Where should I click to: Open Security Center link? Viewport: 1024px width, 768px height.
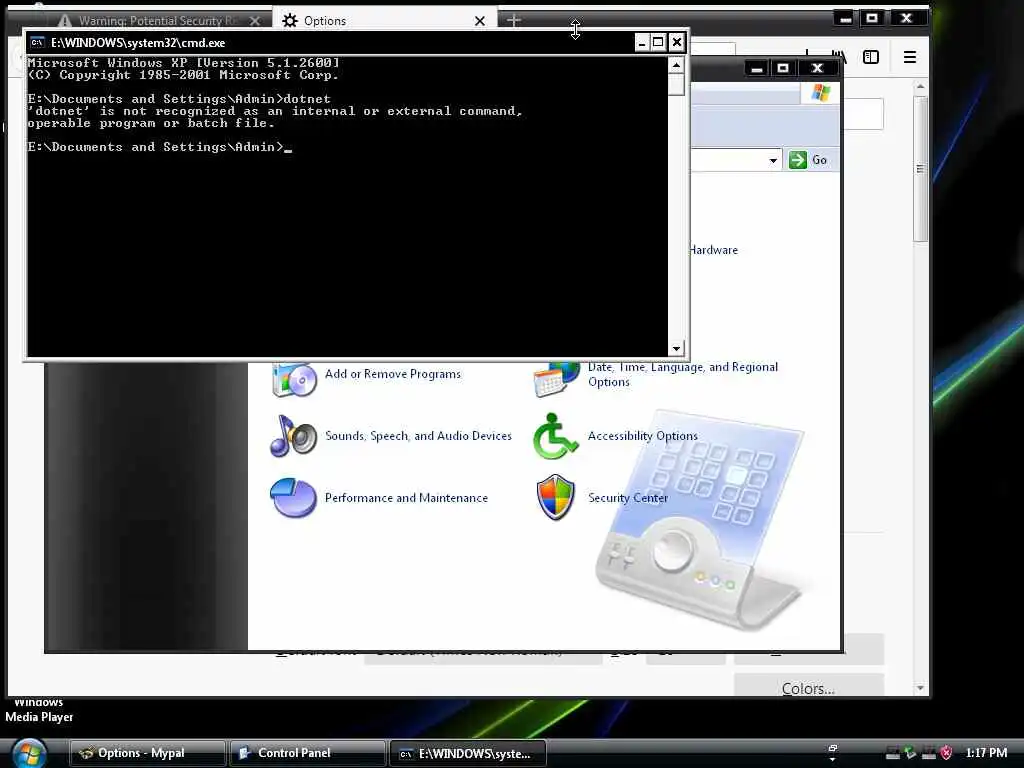click(628, 498)
